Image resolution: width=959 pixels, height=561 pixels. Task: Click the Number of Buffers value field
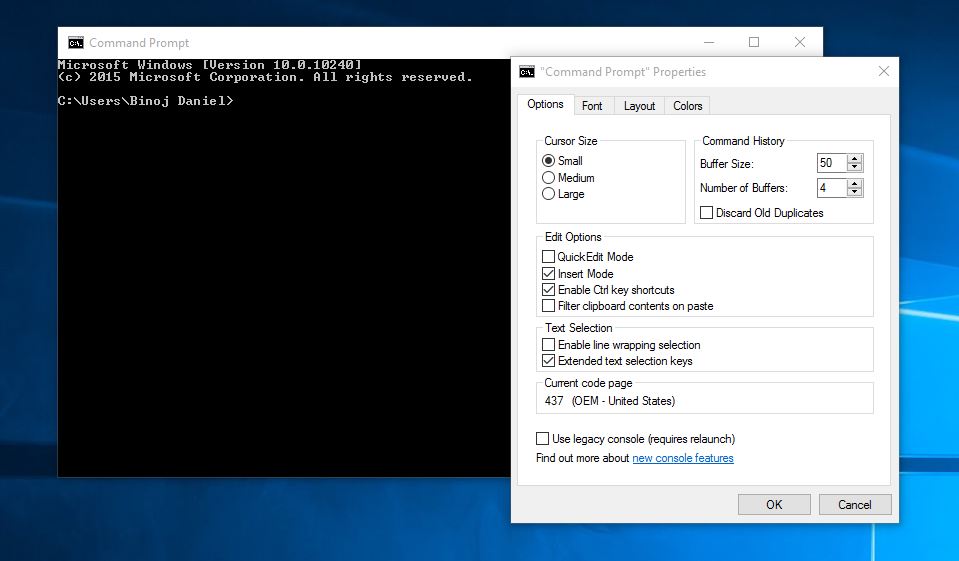click(832, 188)
